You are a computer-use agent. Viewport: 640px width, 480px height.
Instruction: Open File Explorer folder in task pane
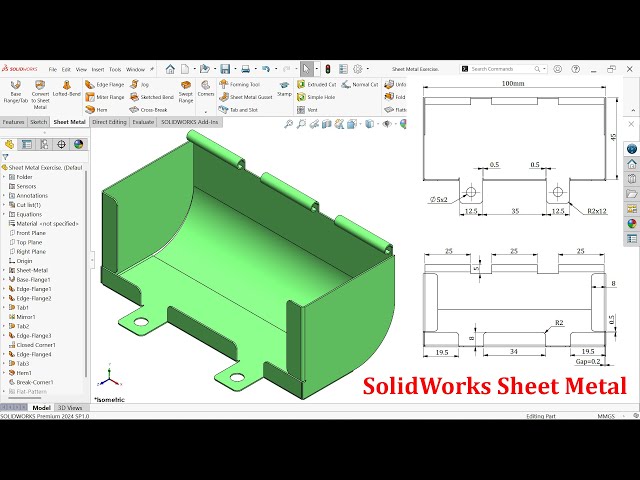point(632,193)
